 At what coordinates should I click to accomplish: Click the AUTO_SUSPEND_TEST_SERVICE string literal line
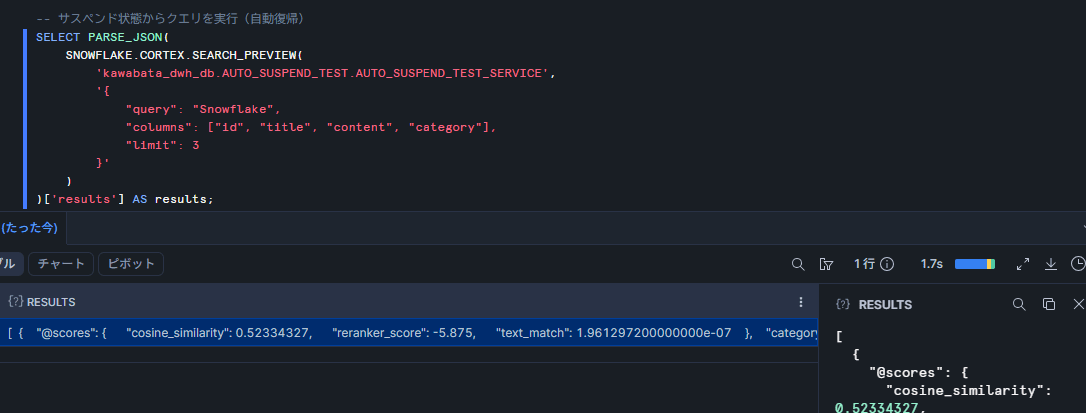point(326,73)
